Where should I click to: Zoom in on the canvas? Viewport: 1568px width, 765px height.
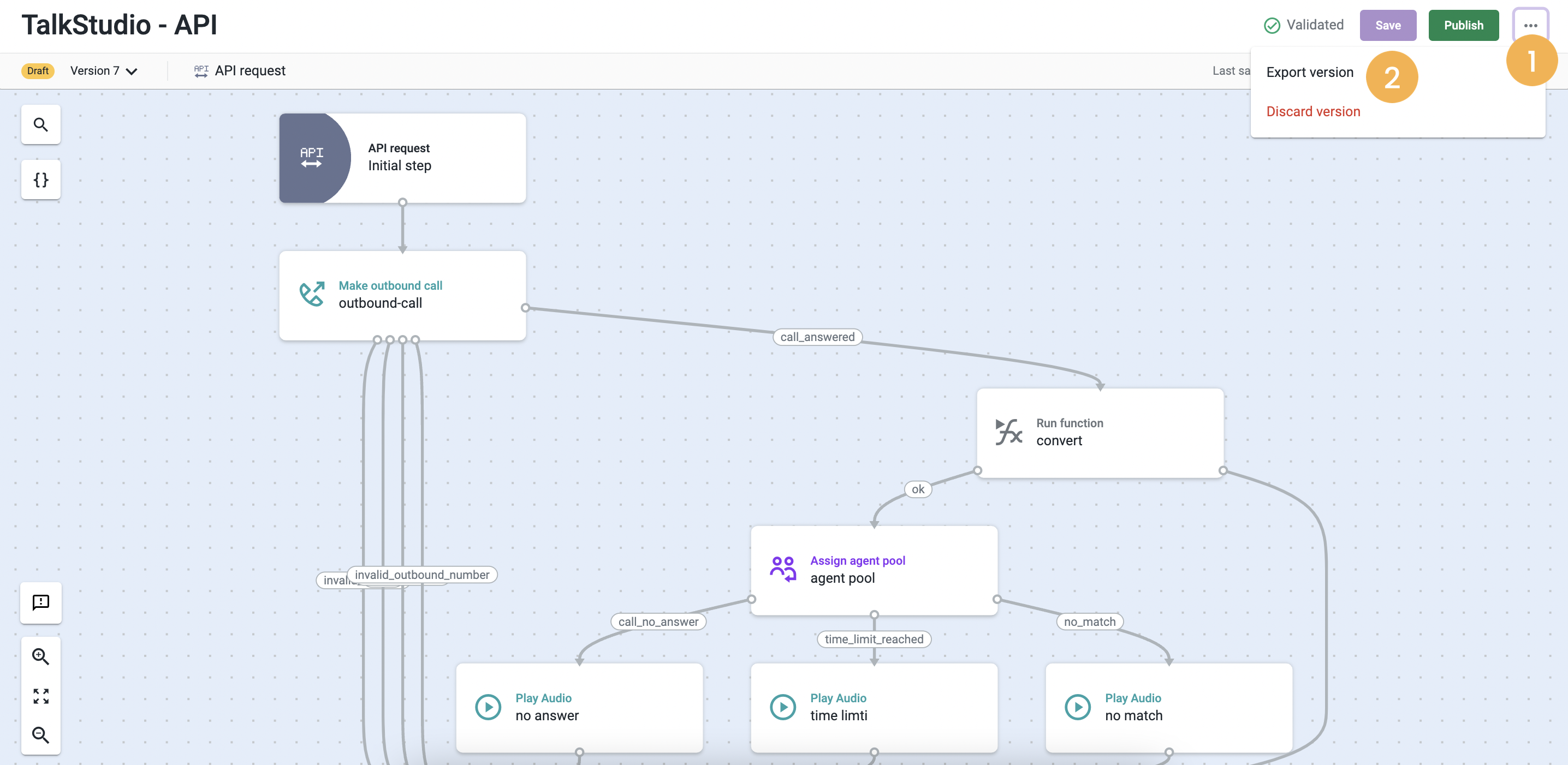(x=41, y=656)
